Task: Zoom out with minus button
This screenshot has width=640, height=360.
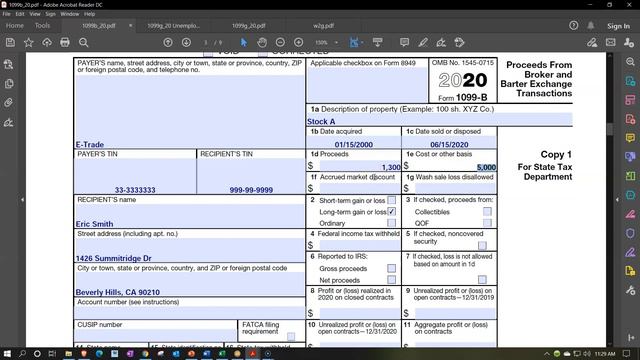Action: pos(280,42)
